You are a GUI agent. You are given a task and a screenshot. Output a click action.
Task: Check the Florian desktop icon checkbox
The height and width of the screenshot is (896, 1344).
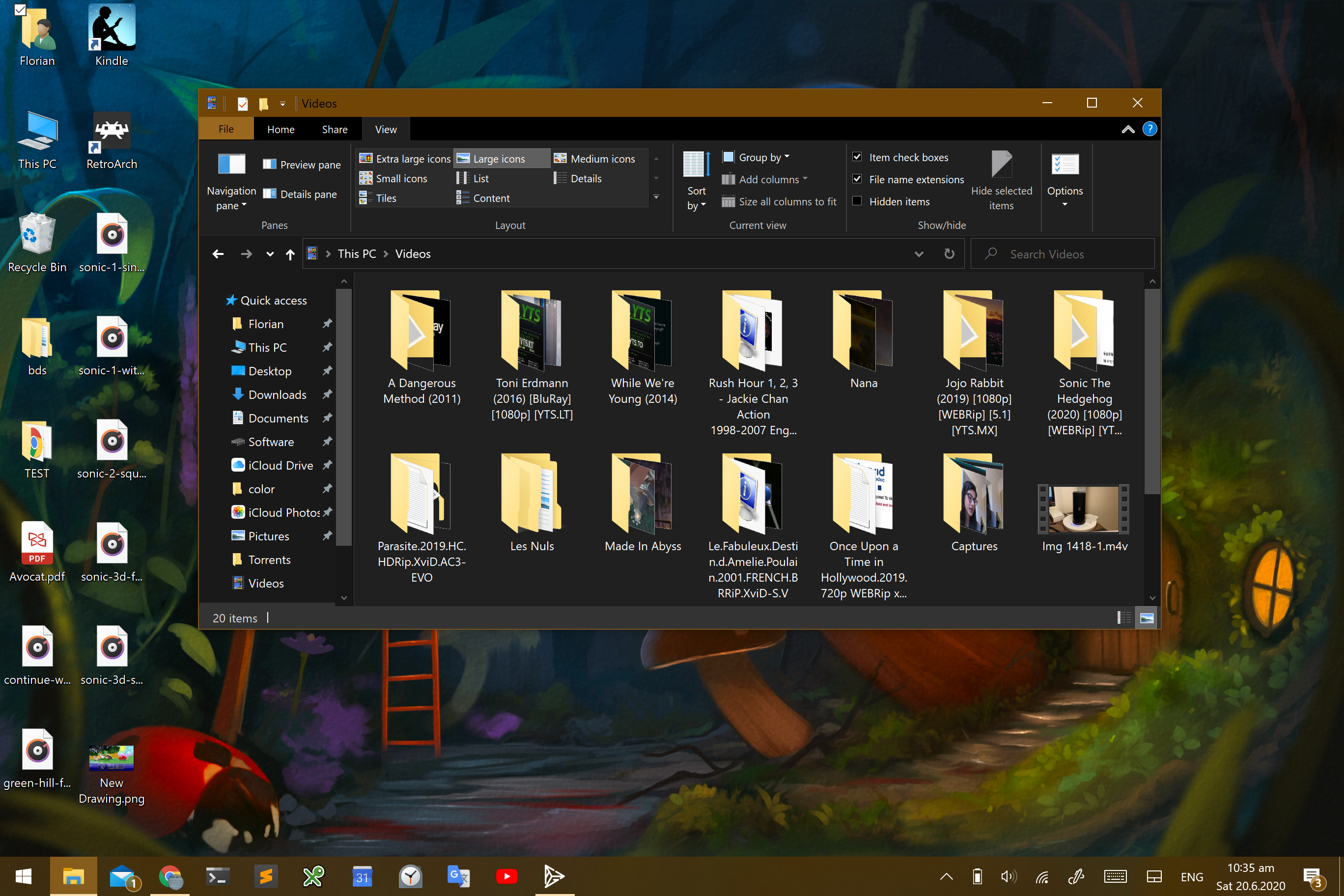point(20,10)
